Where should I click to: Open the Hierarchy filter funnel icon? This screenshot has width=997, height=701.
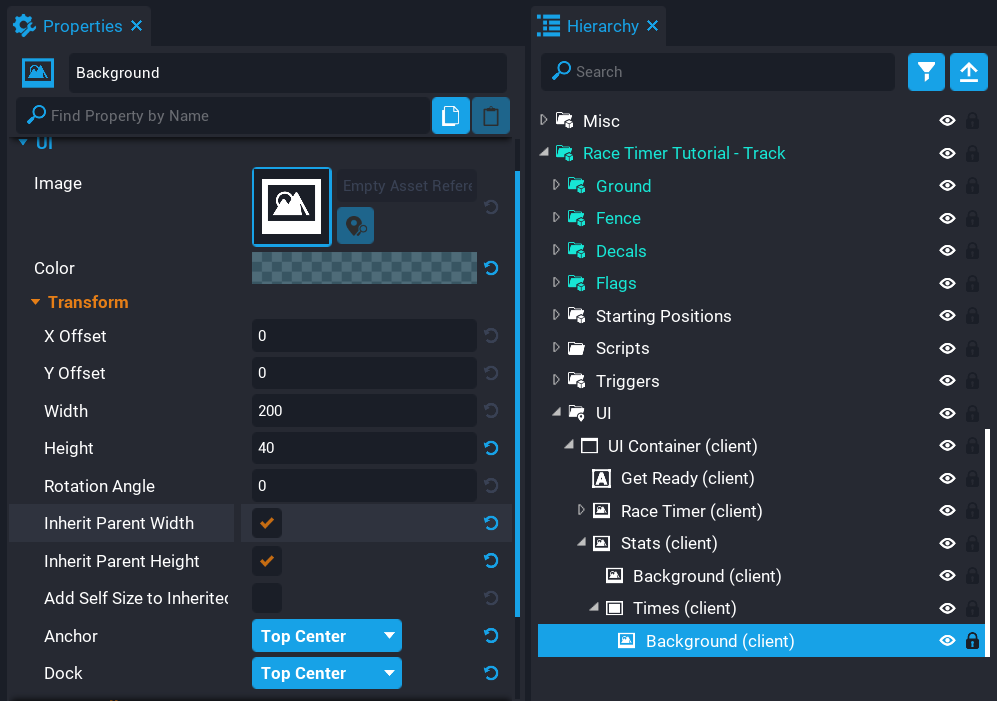pyautogui.click(x=925, y=71)
